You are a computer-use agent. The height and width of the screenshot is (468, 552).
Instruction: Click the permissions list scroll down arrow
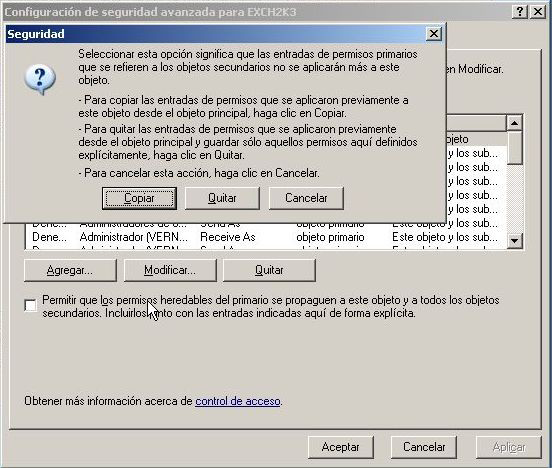pos(514,241)
